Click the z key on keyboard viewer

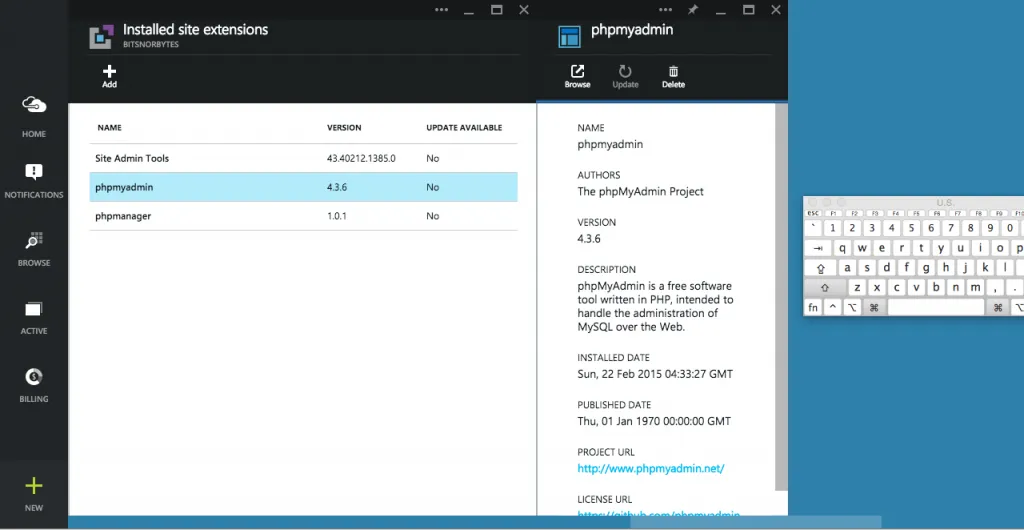[857, 287]
